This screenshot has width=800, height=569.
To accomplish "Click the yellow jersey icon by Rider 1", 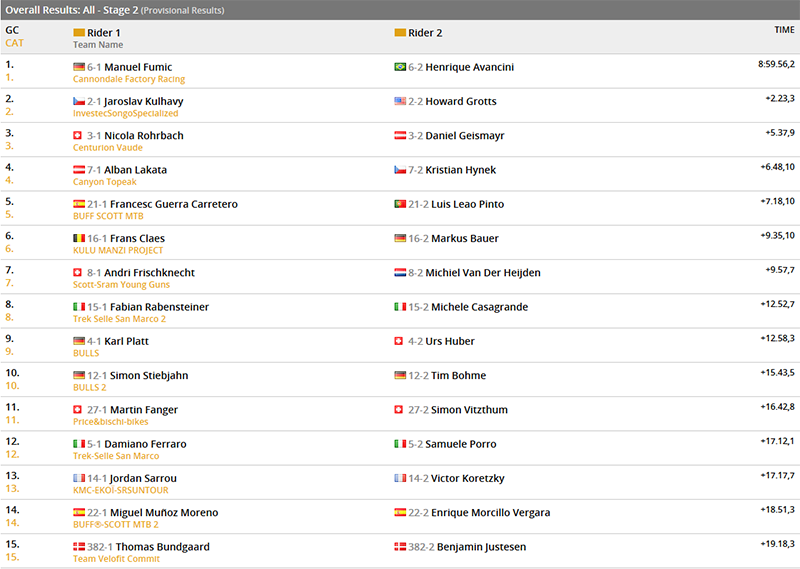I will pyautogui.click(x=79, y=33).
